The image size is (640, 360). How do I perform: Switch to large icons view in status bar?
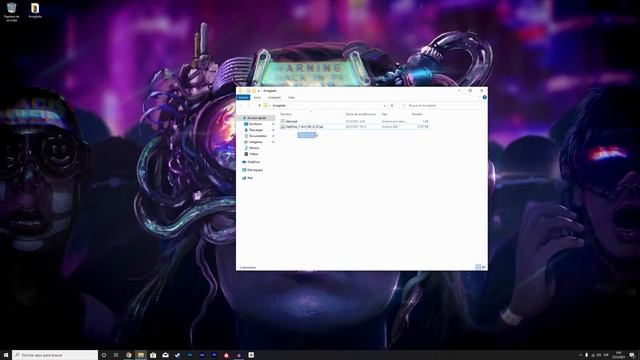(x=484, y=267)
